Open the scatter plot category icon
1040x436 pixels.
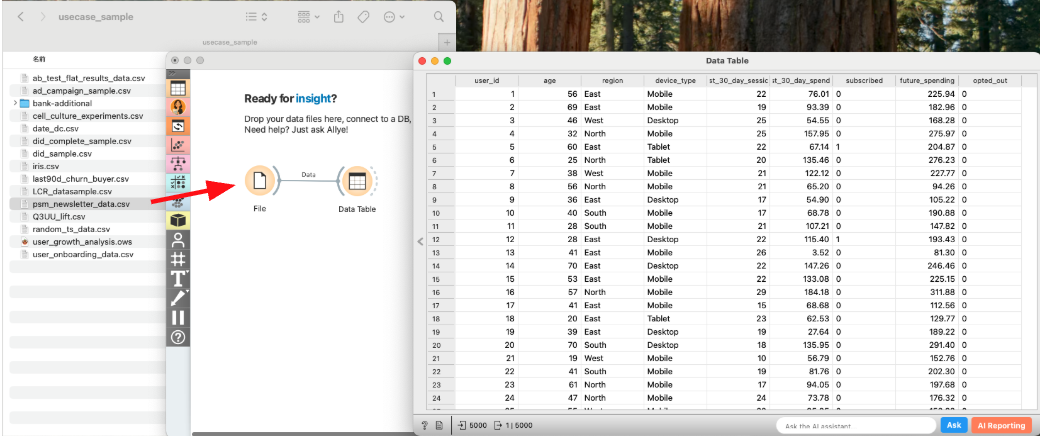click(x=178, y=145)
